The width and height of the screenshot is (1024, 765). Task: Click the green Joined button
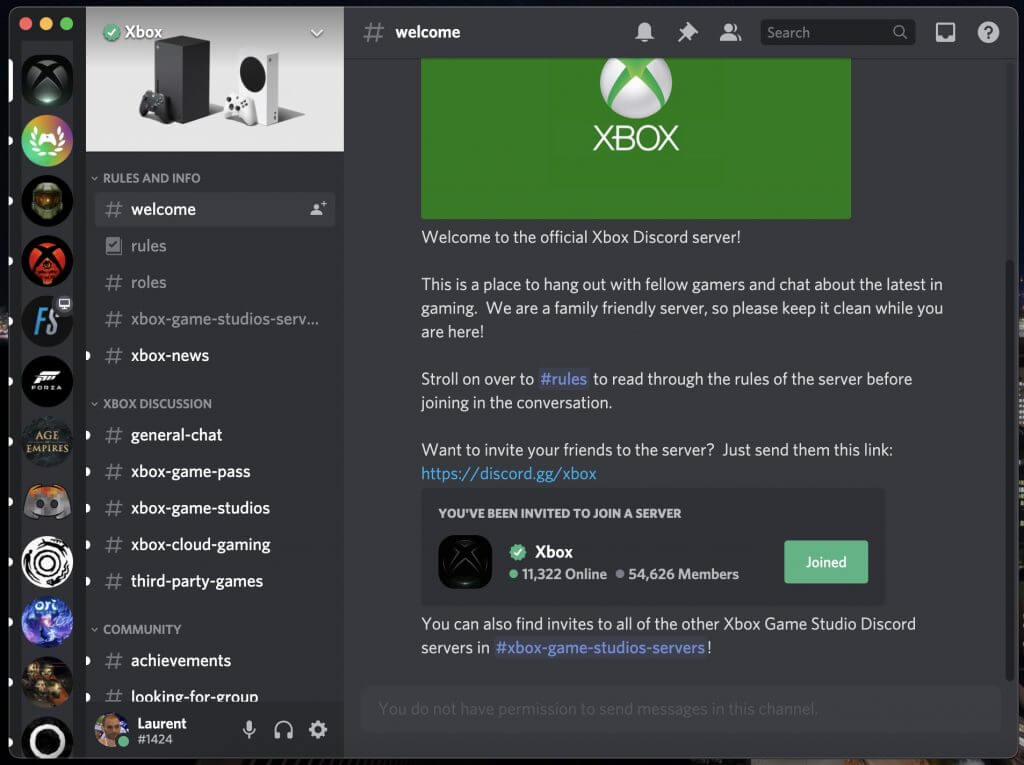click(x=825, y=562)
